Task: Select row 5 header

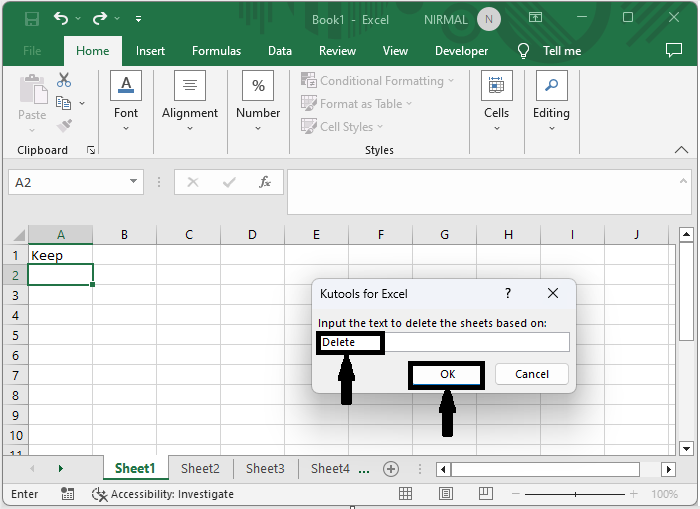Action: (16, 335)
